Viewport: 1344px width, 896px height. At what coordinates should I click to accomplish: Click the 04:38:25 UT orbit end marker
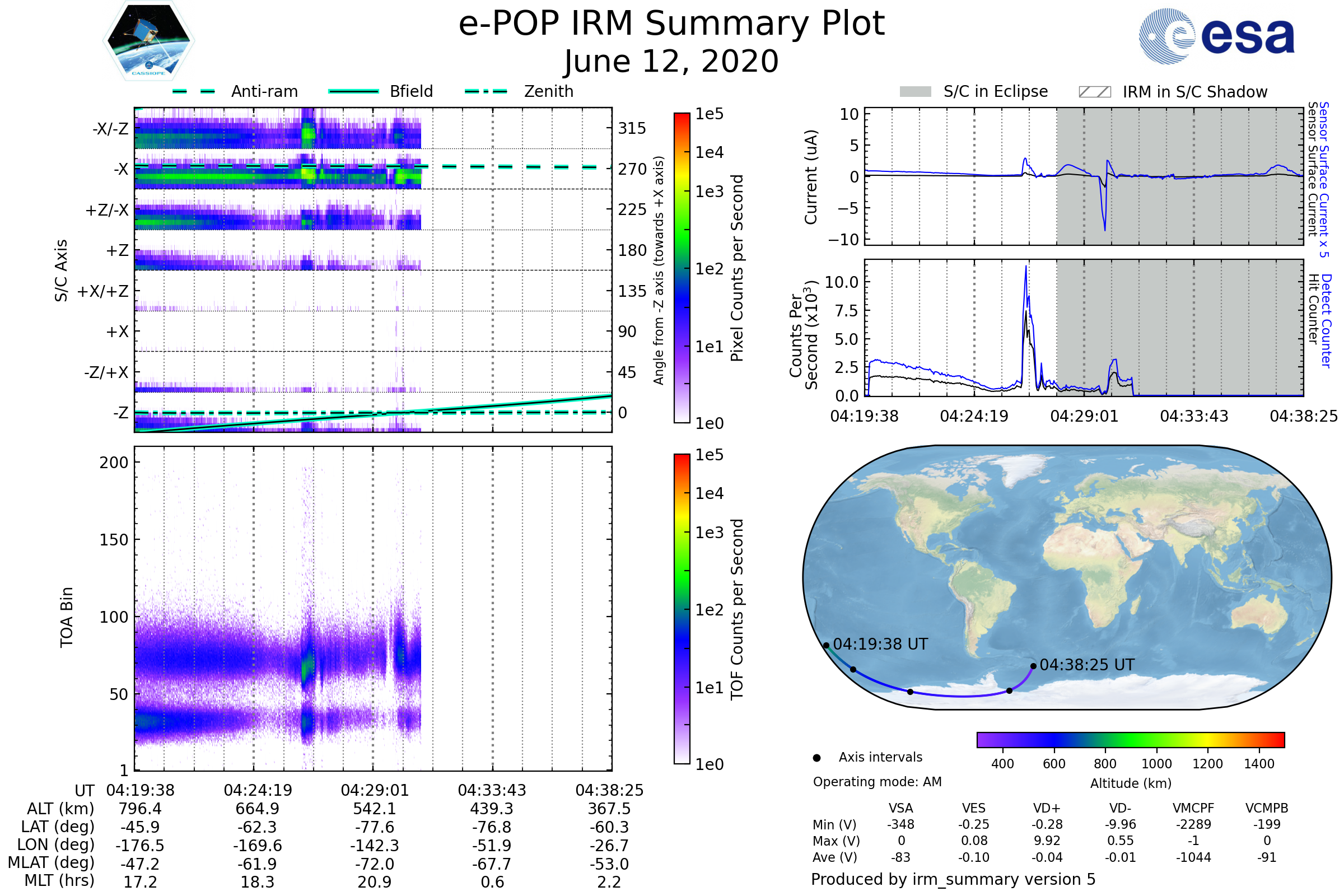[1033, 666]
